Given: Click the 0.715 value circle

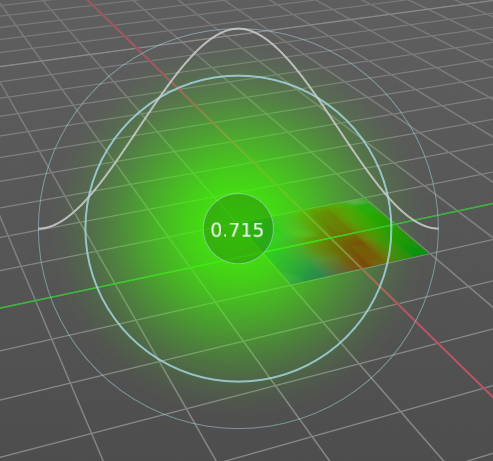Looking at the screenshot, I should [x=238, y=229].
